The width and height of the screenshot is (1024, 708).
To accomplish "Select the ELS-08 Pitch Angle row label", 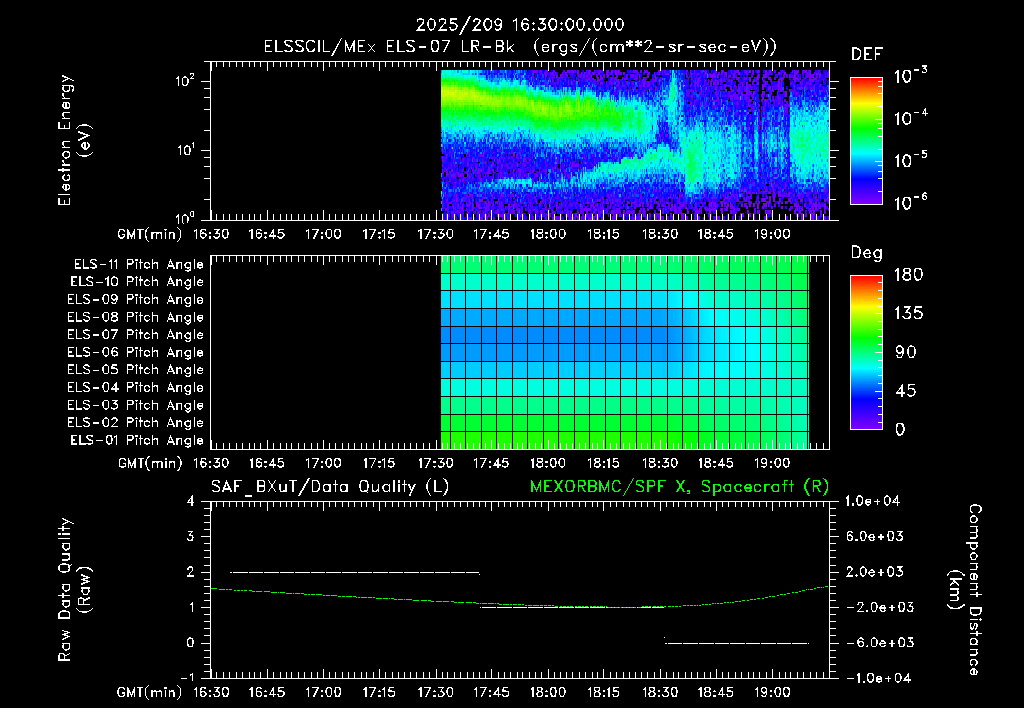I will point(135,317).
